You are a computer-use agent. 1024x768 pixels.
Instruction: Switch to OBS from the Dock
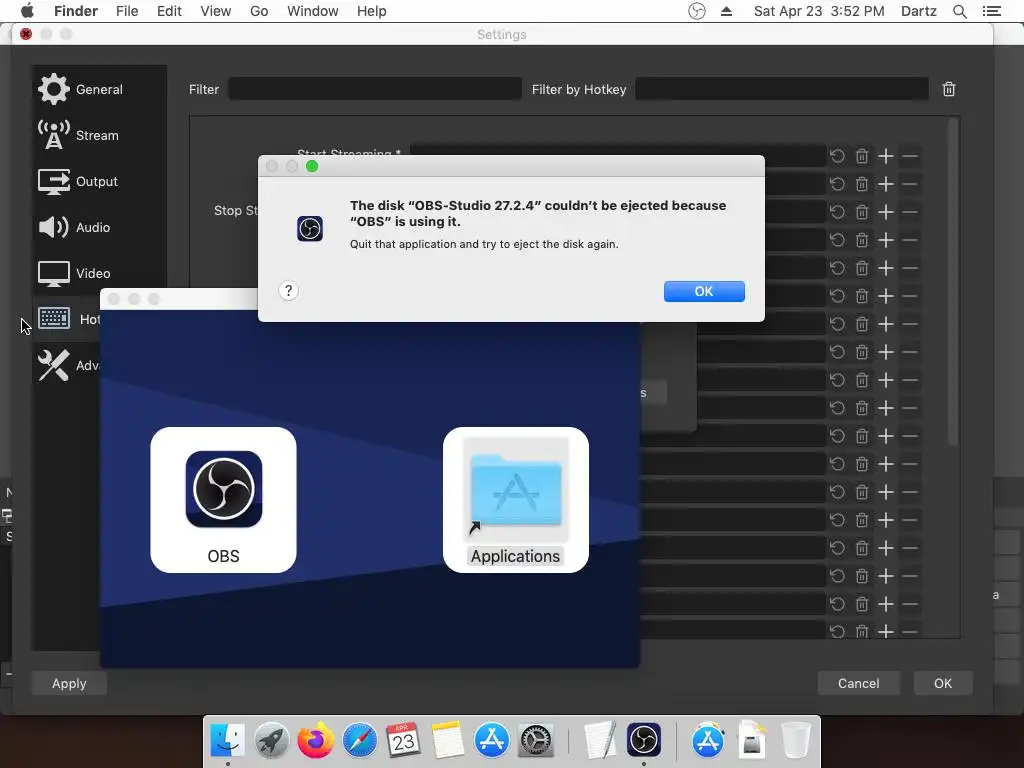click(x=644, y=741)
